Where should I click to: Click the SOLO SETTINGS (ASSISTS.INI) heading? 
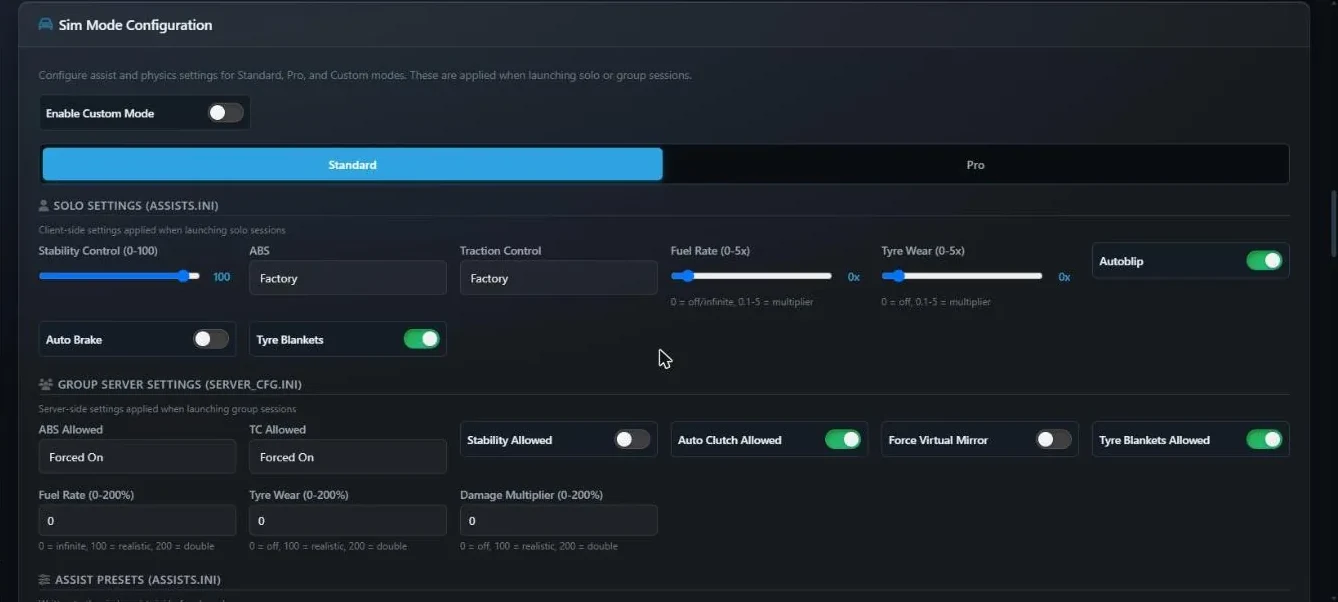pyautogui.click(x=136, y=206)
